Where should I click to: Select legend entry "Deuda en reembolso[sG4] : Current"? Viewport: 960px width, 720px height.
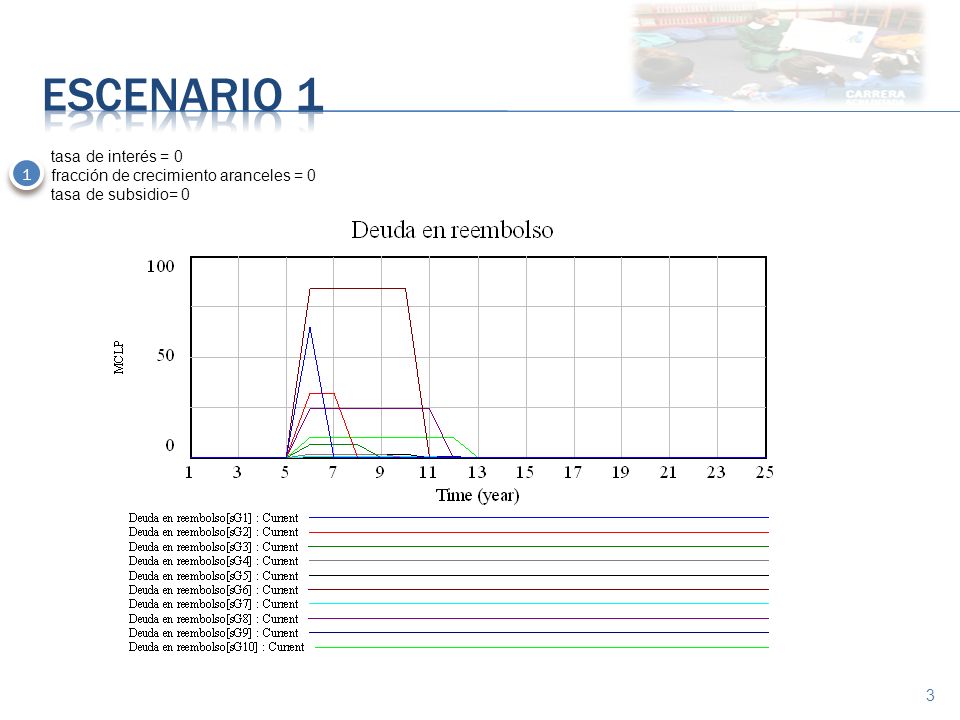(213, 561)
